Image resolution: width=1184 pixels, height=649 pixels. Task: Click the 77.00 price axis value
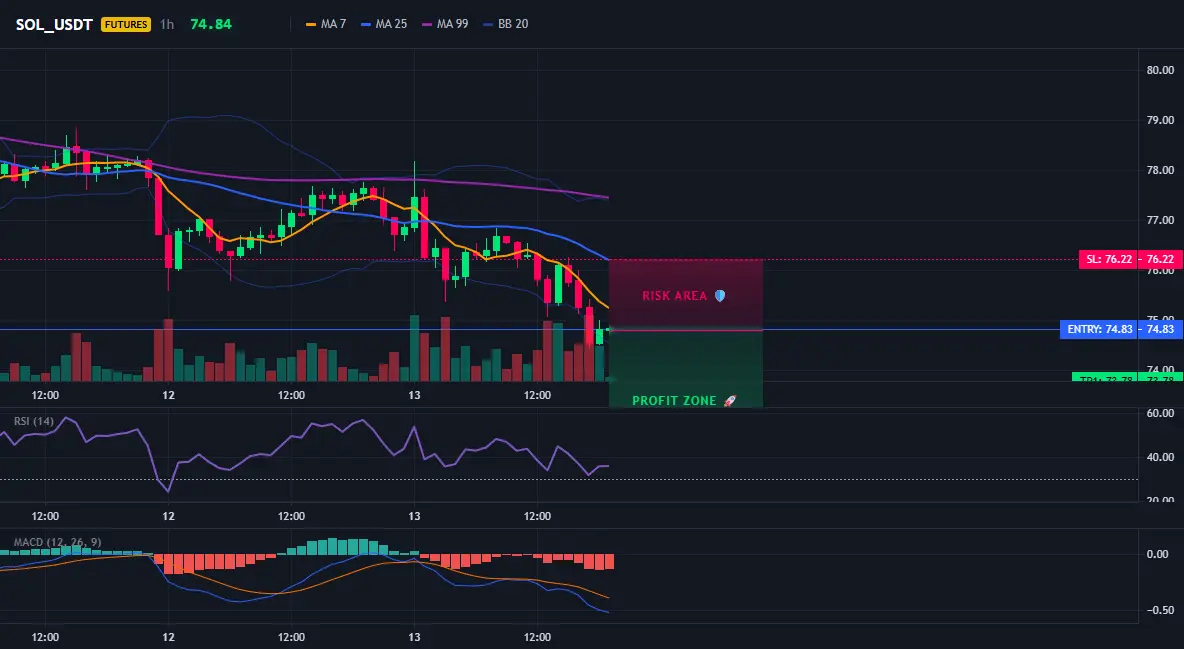1160,220
